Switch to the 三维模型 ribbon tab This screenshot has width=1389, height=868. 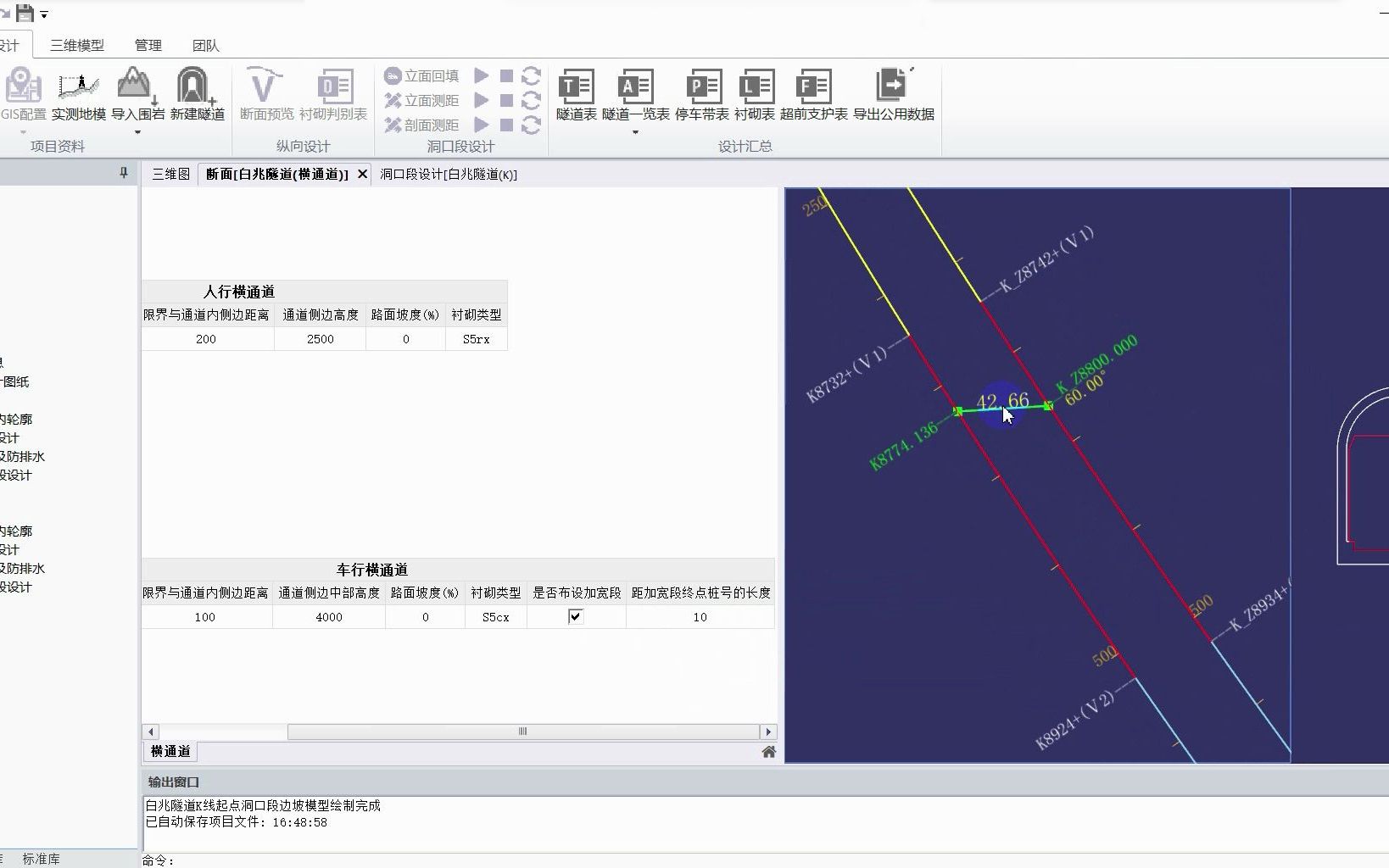point(75,46)
